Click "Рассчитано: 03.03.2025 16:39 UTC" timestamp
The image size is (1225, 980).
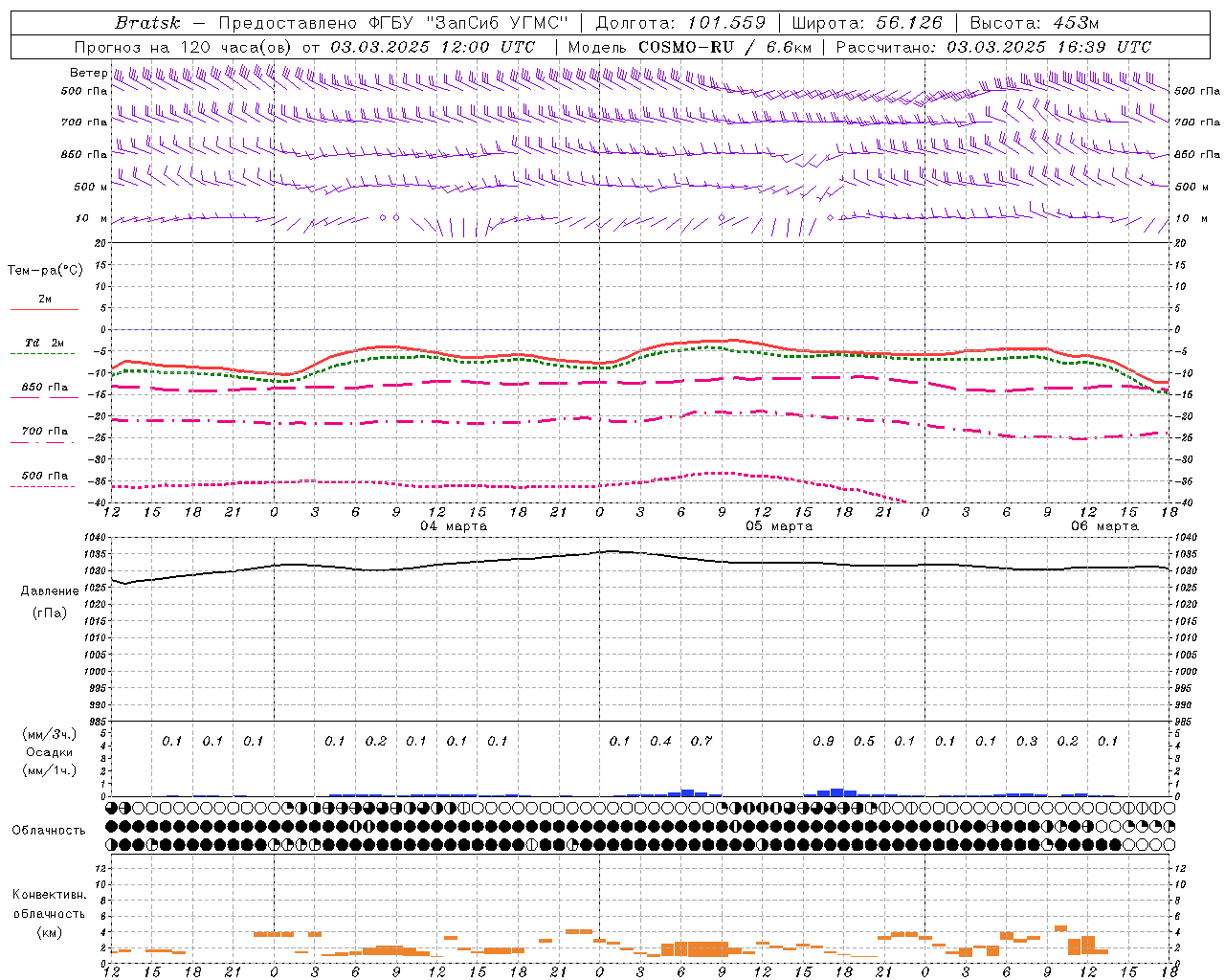[x=993, y=47]
